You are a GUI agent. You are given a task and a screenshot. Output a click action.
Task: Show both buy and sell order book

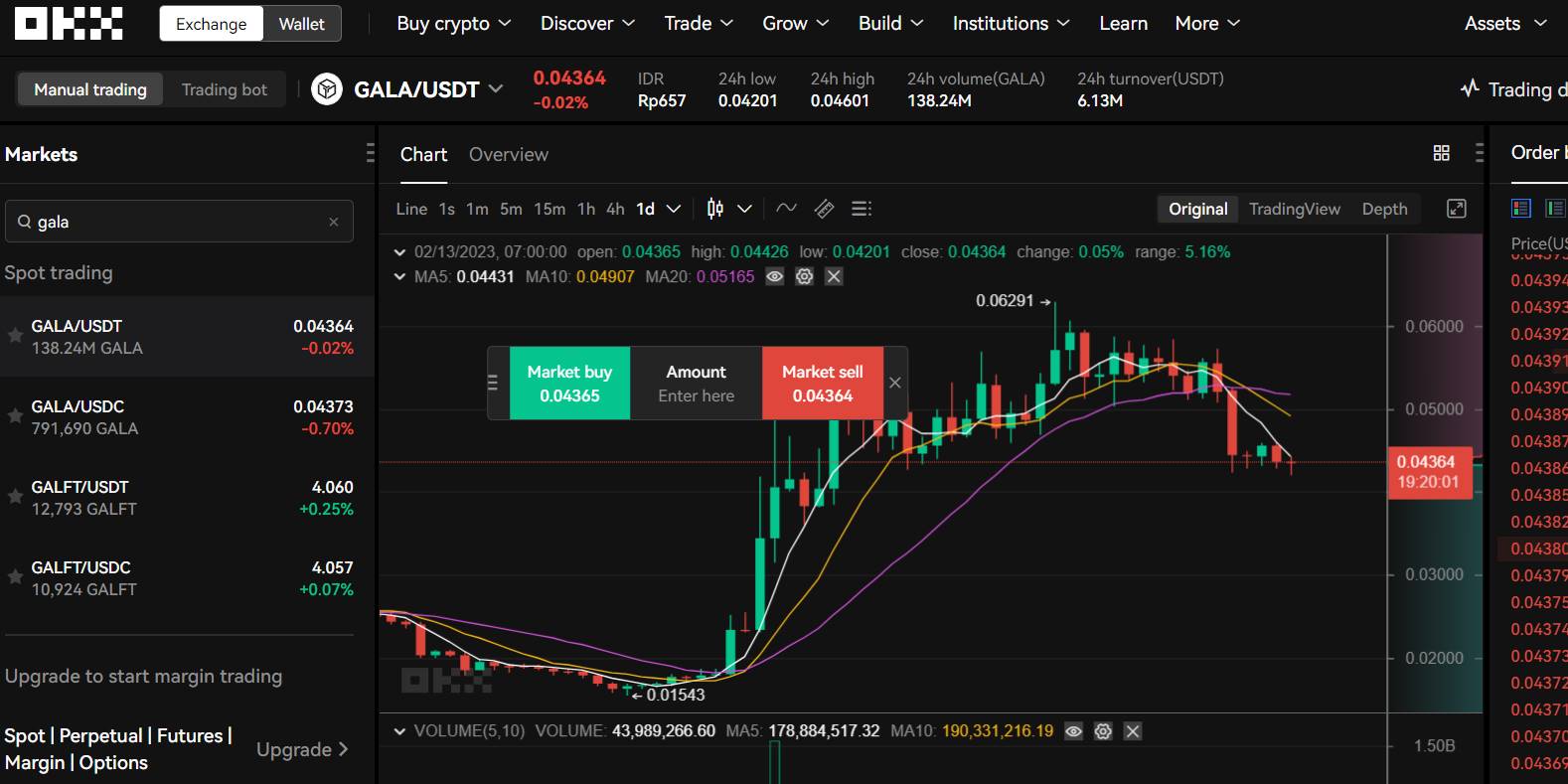tap(1520, 208)
